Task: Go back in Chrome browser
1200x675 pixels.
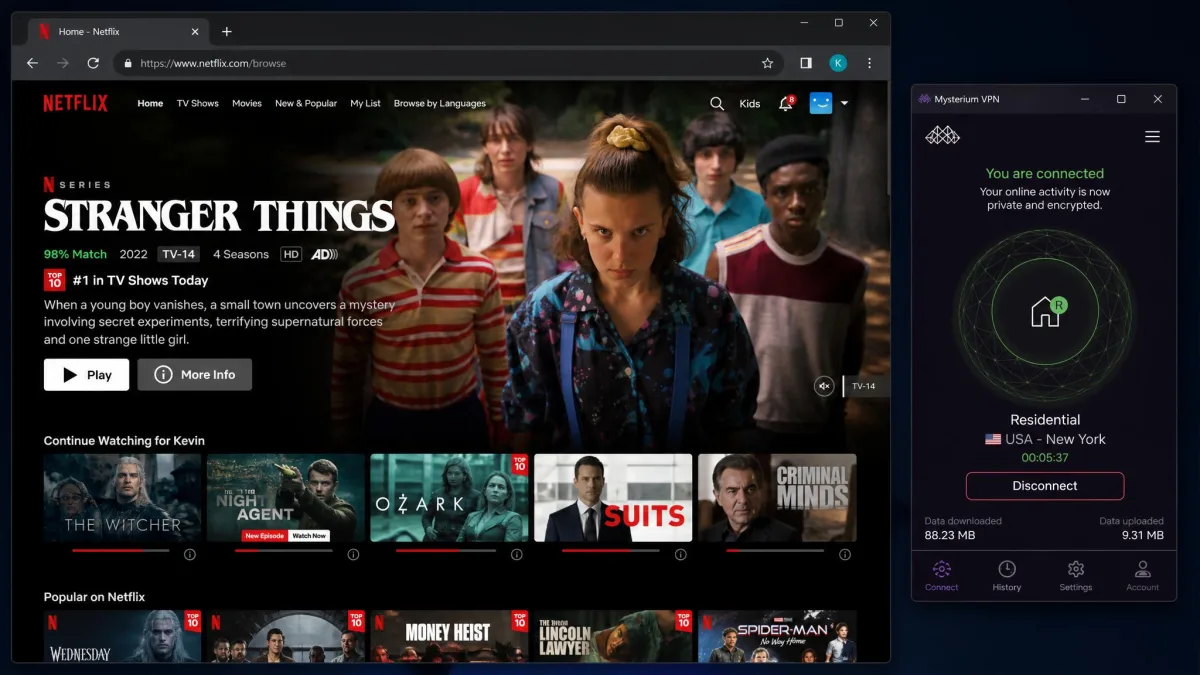Action: 32,63
